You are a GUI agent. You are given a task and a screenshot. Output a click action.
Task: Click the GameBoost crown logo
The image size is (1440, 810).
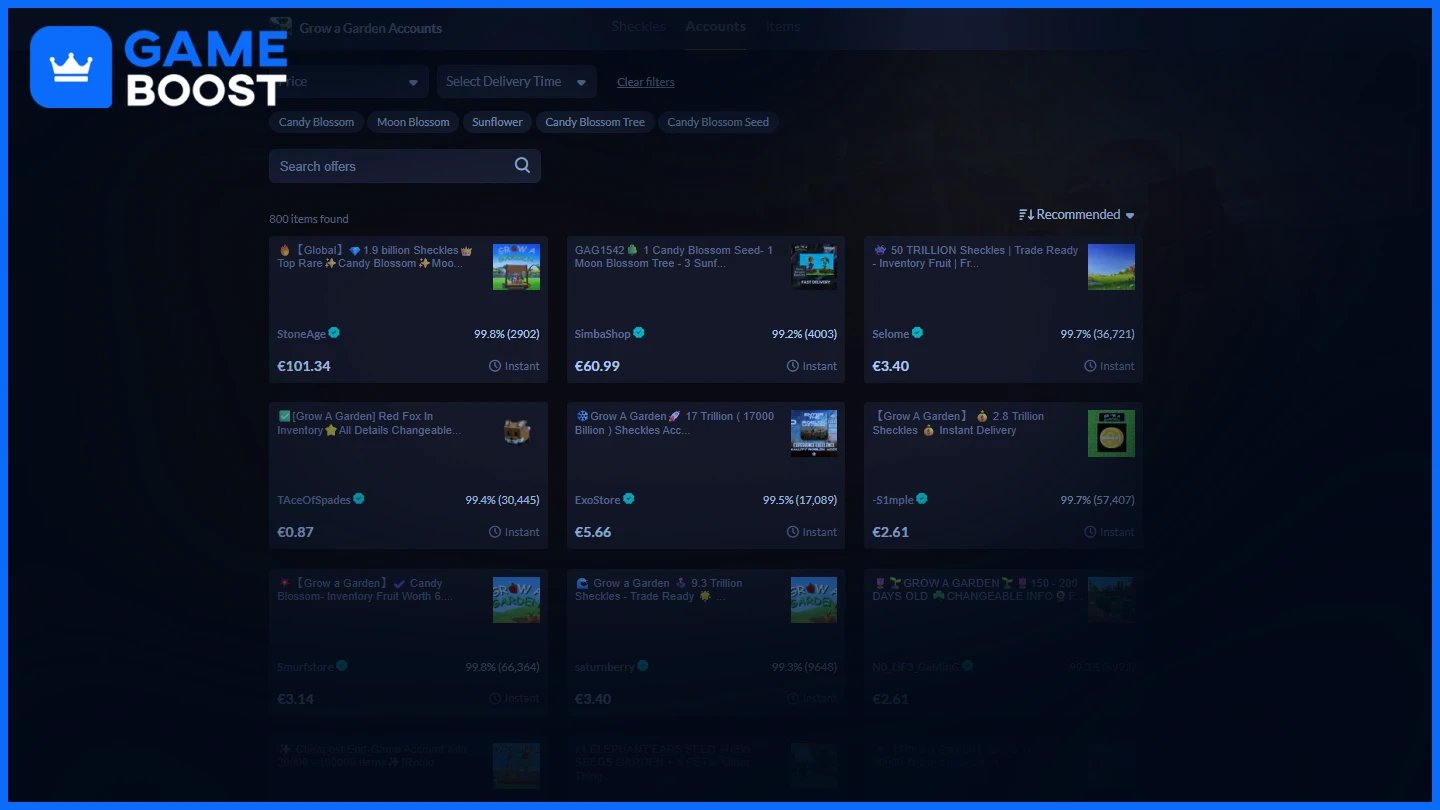71,67
